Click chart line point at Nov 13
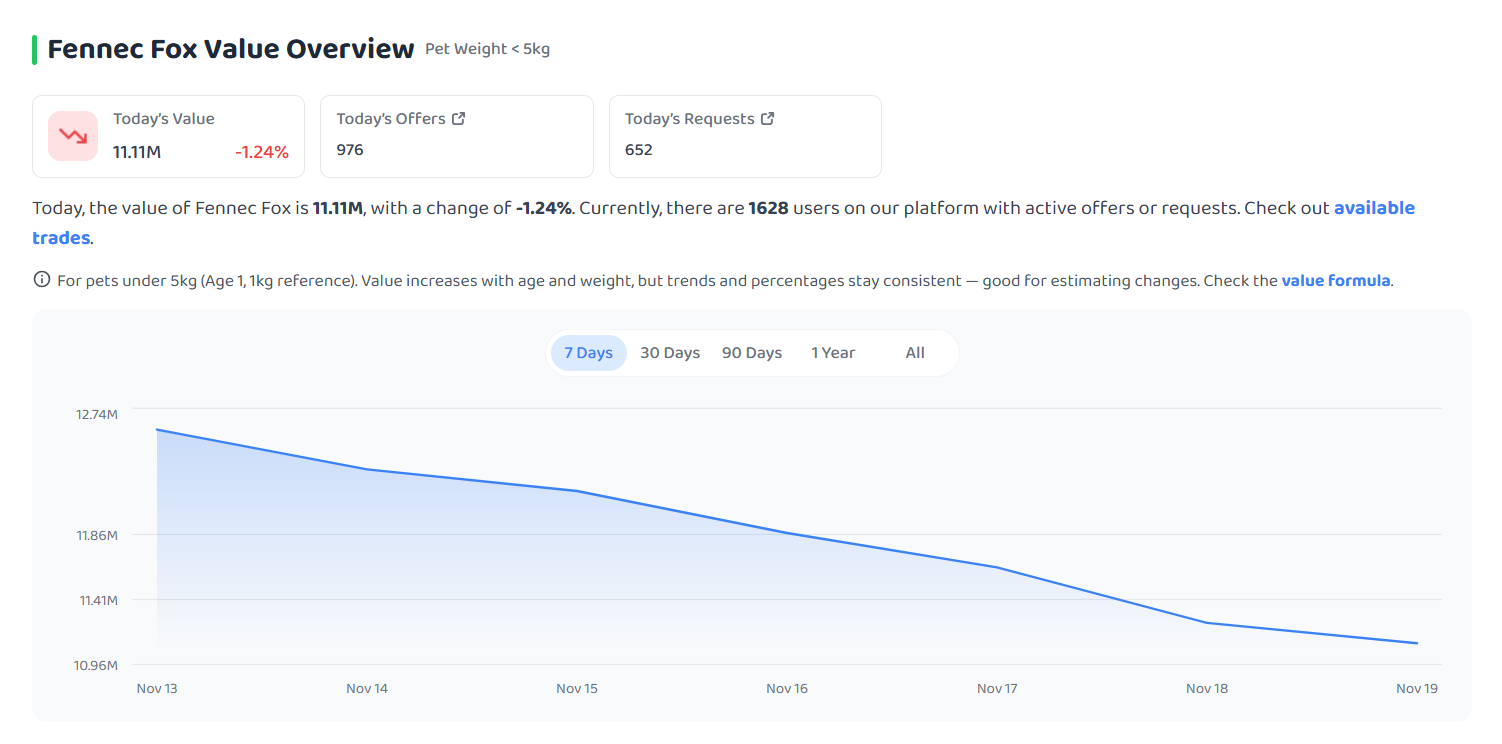Screen dimensions: 1502x744 pyautogui.click(x=157, y=430)
